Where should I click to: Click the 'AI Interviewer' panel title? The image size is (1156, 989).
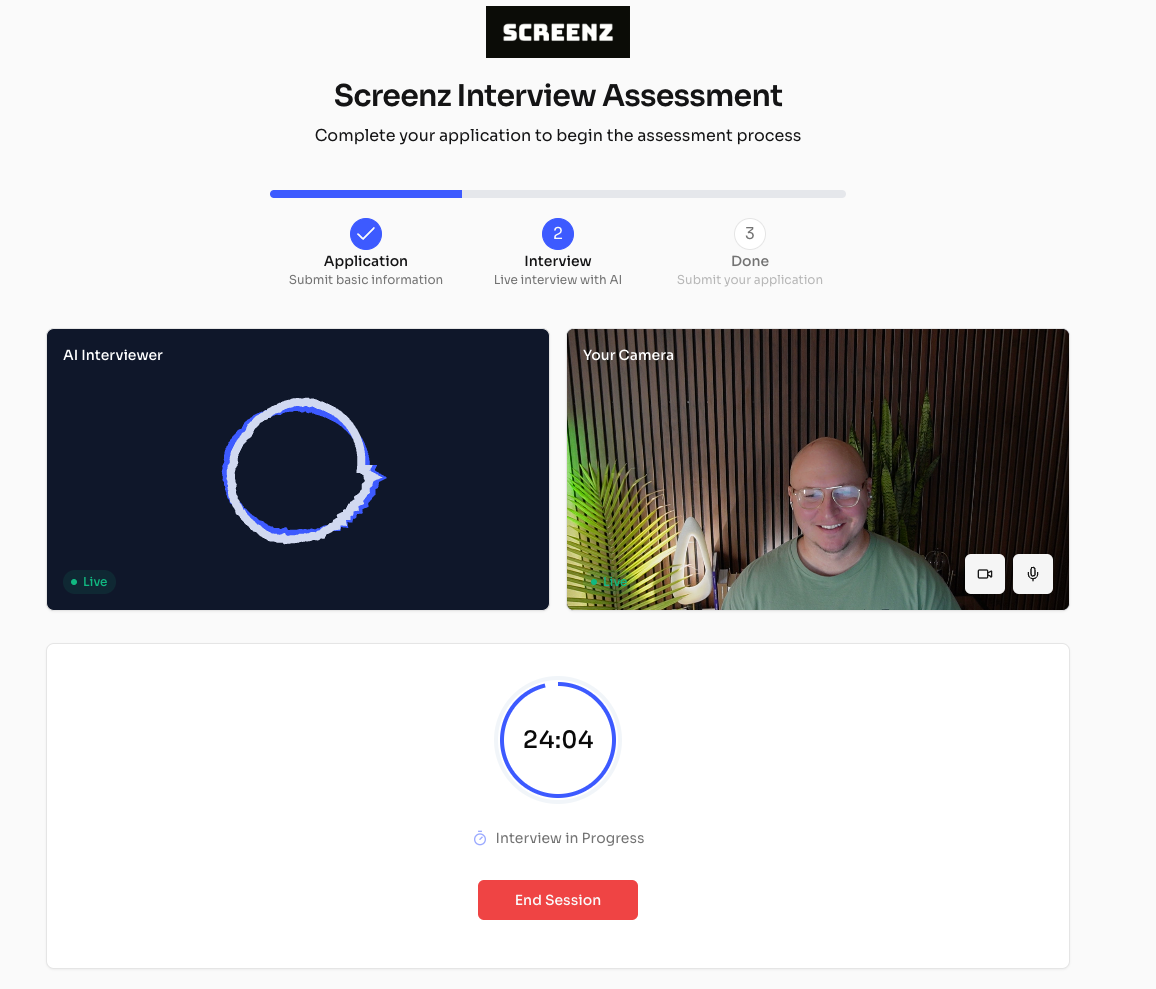(113, 355)
